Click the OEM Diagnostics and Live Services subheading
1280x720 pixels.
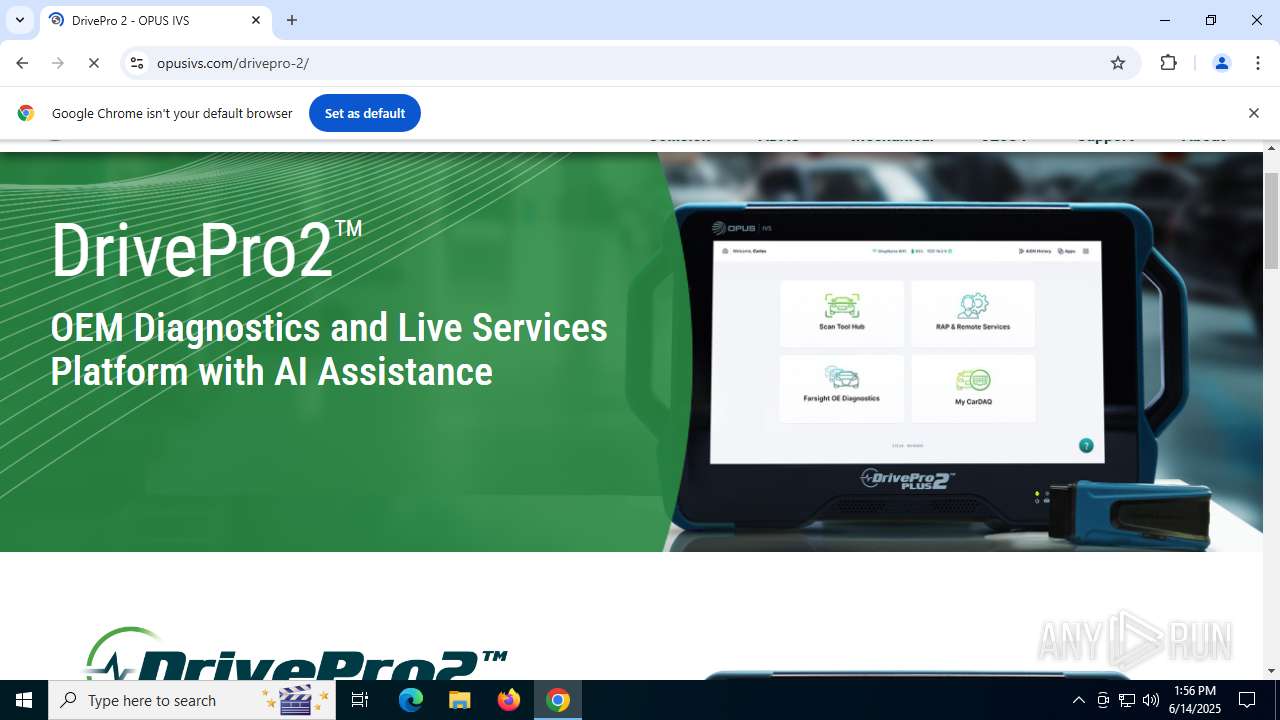(329, 349)
